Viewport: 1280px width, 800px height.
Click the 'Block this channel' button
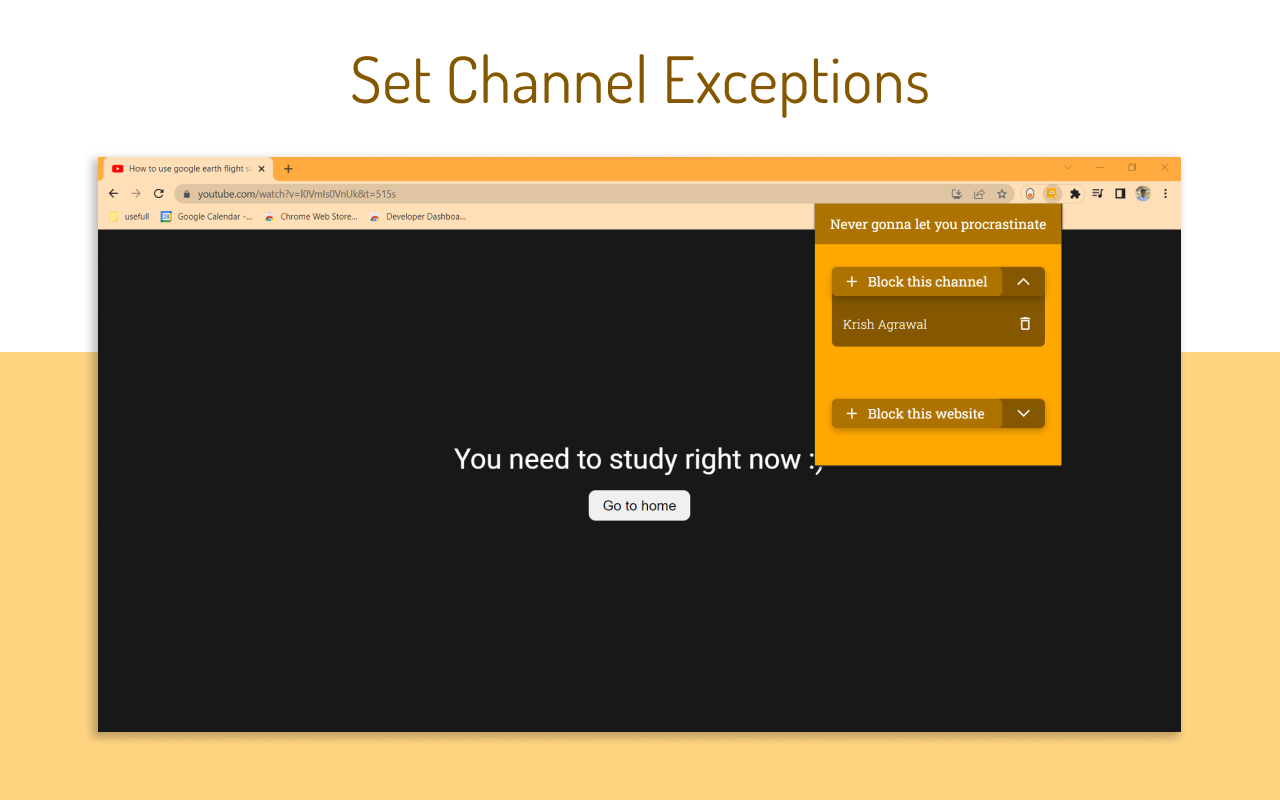tap(917, 282)
